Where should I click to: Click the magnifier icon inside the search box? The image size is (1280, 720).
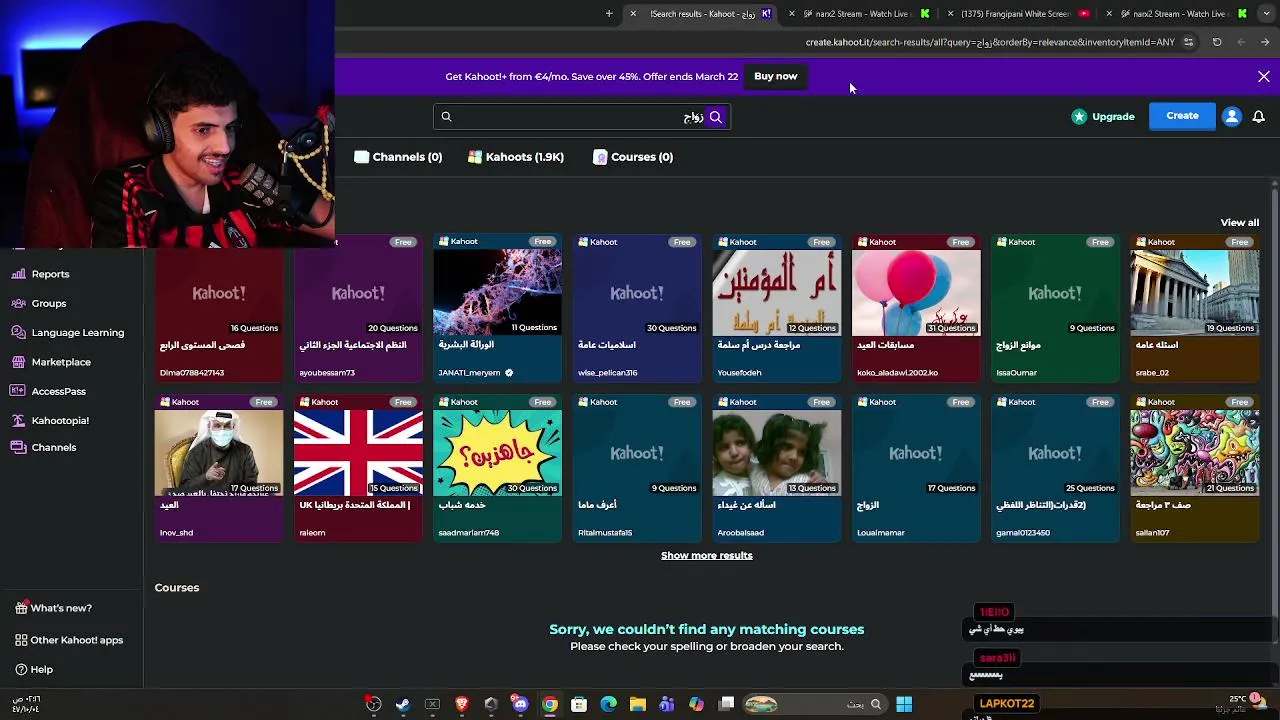point(446,117)
